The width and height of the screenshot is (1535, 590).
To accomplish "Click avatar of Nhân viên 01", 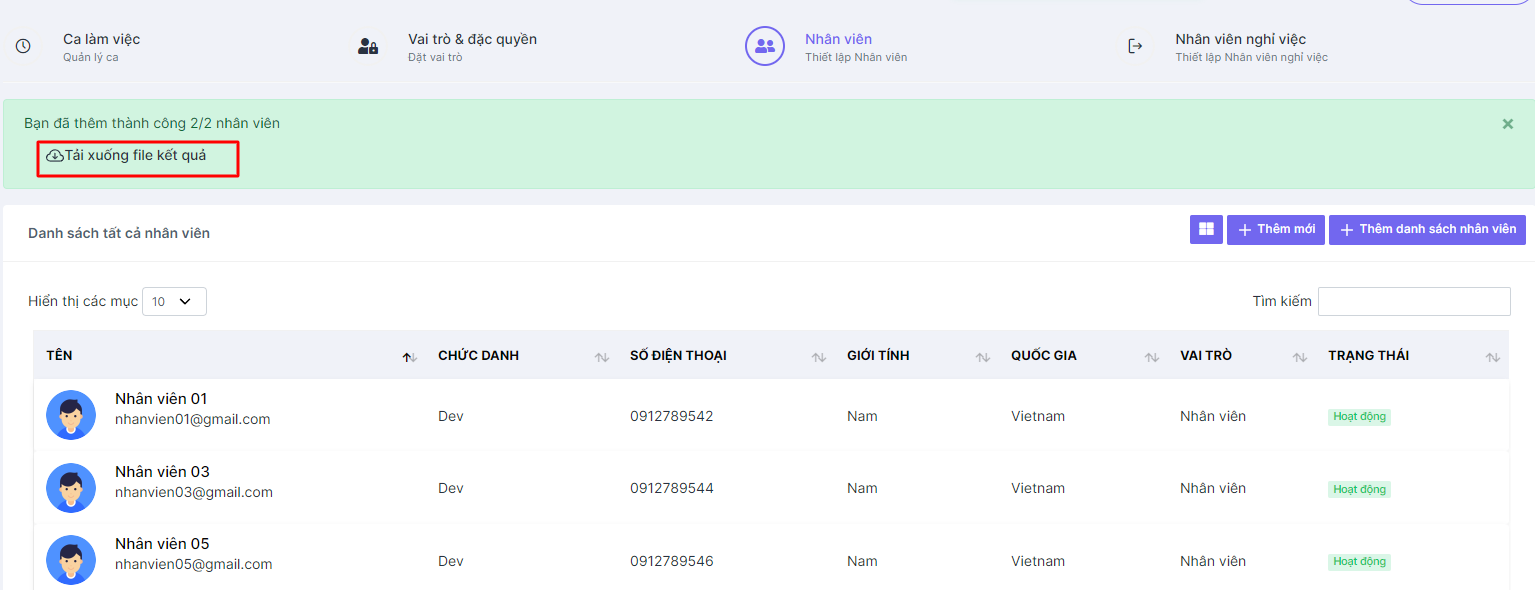I will pyautogui.click(x=71, y=415).
